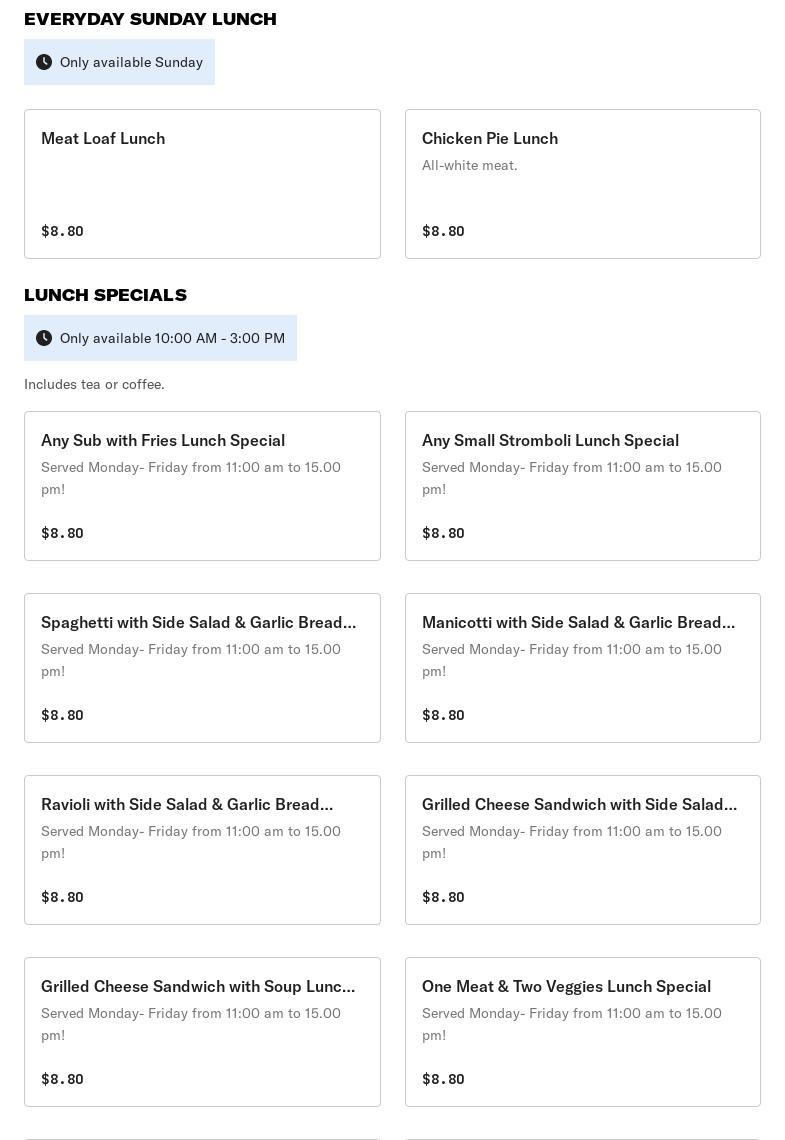Image resolution: width=785 pixels, height=1140 pixels.
Task: Select Any Small Stromboli Lunch Special
Action: 582,486
